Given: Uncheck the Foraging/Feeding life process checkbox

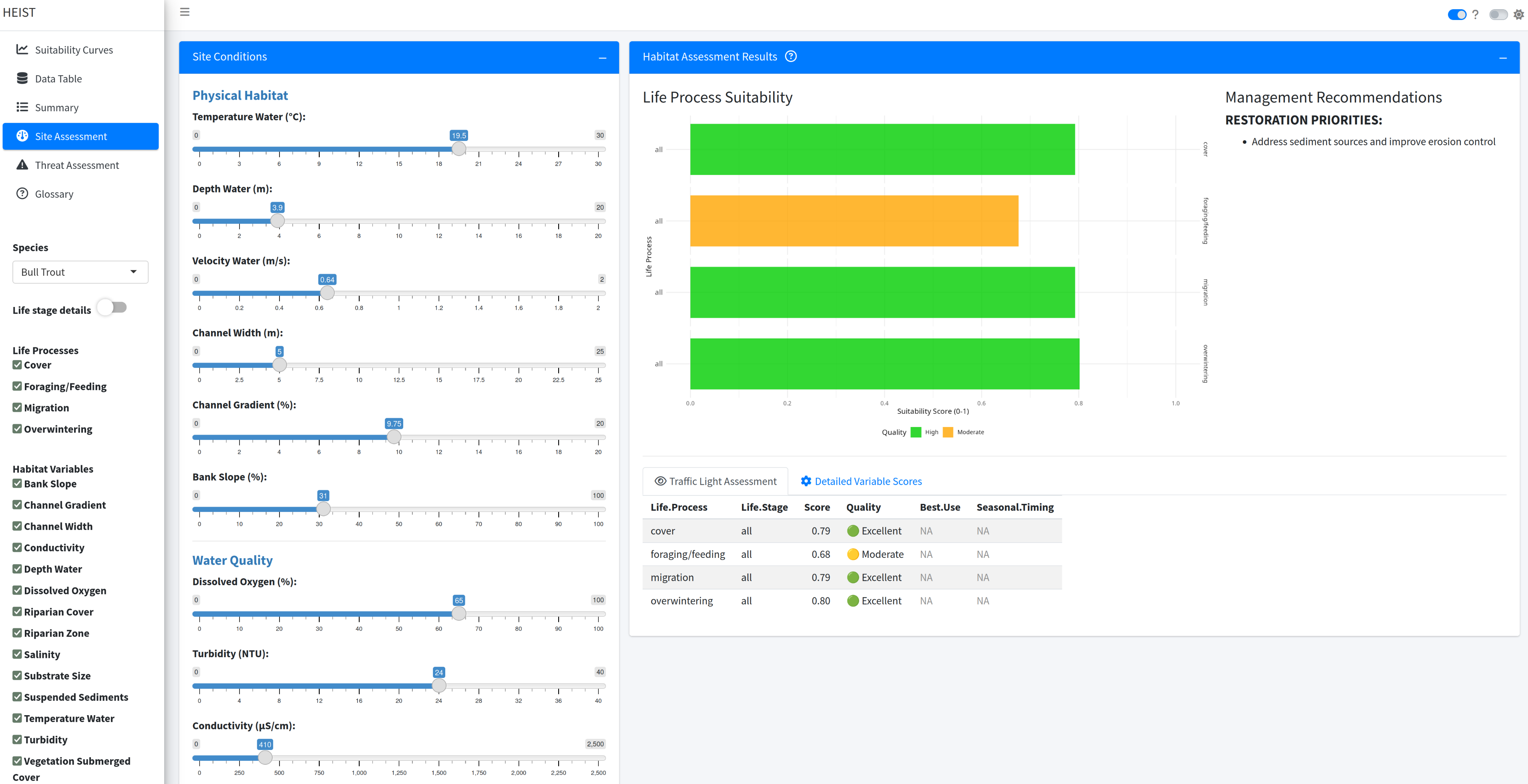Looking at the screenshot, I should tap(17, 386).
